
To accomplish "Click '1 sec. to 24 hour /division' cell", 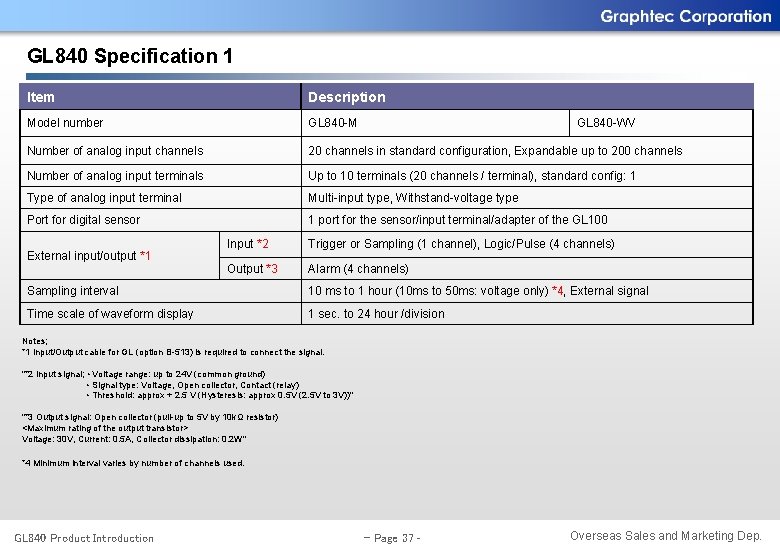I will (x=527, y=314).
